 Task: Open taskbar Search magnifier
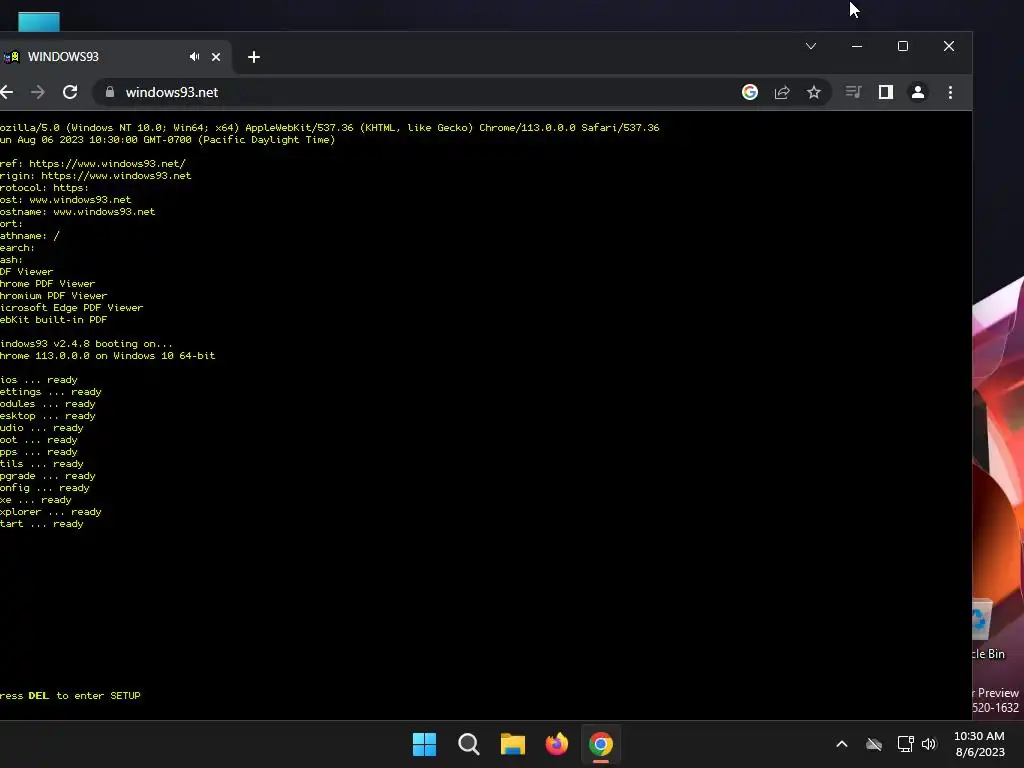[x=469, y=744]
